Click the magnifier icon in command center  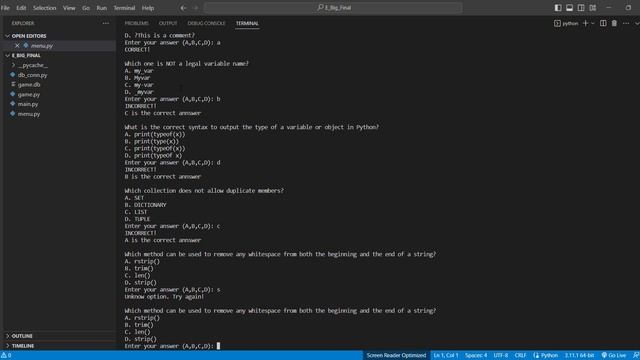pyautogui.click(x=320, y=7)
